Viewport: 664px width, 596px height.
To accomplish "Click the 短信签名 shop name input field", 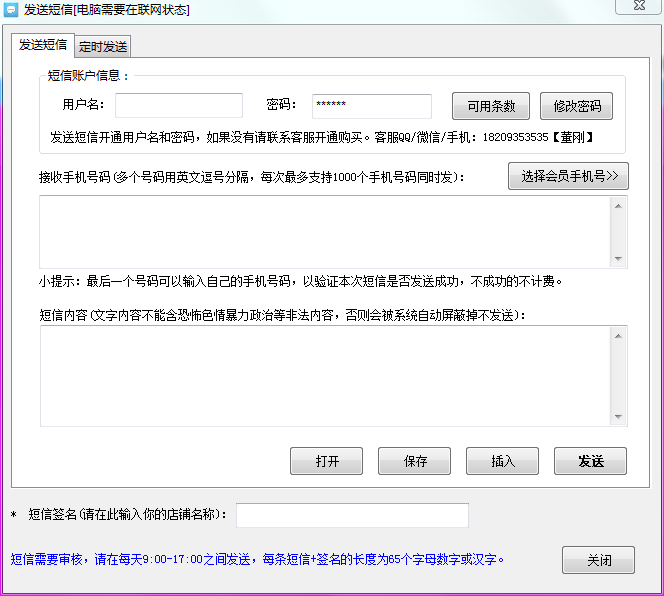I will pos(352,516).
